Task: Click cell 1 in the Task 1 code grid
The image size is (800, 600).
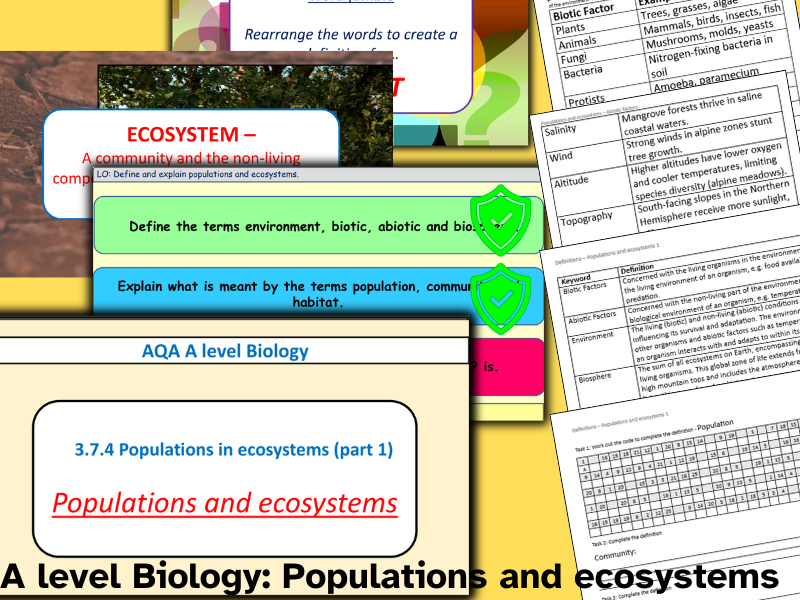Action: (x=582, y=461)
